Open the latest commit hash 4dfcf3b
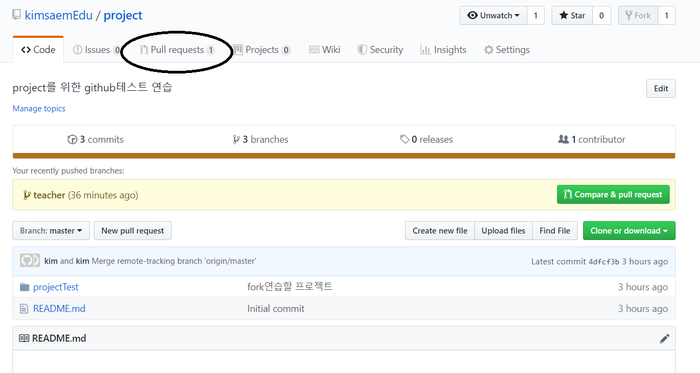The height and width of the screenshot is (373, 700). [x=604, y=262]
